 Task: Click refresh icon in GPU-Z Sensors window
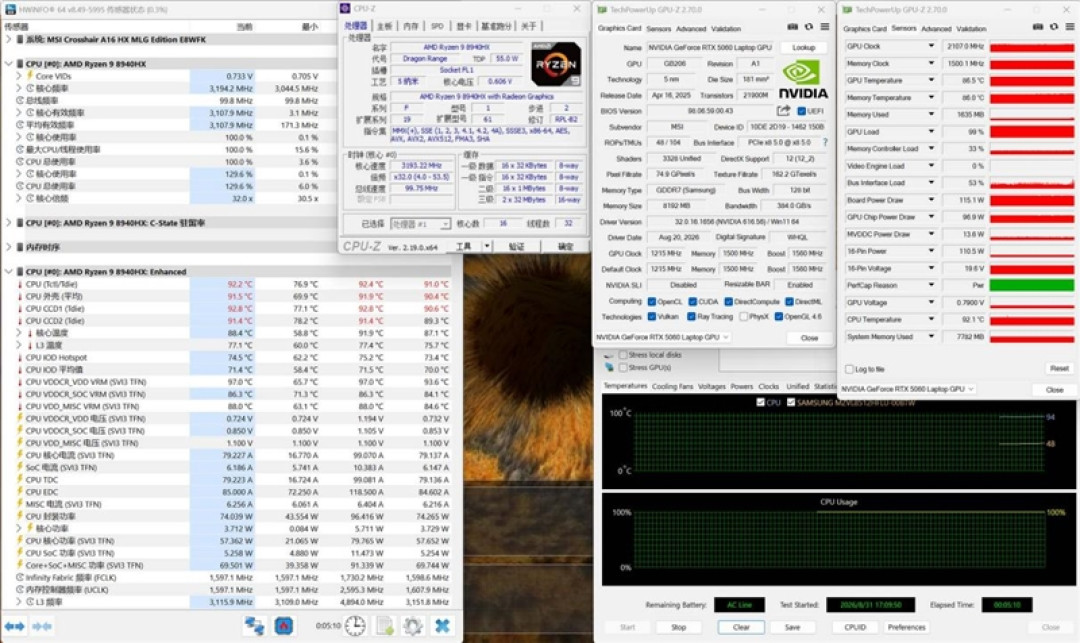coord(1054,27)
